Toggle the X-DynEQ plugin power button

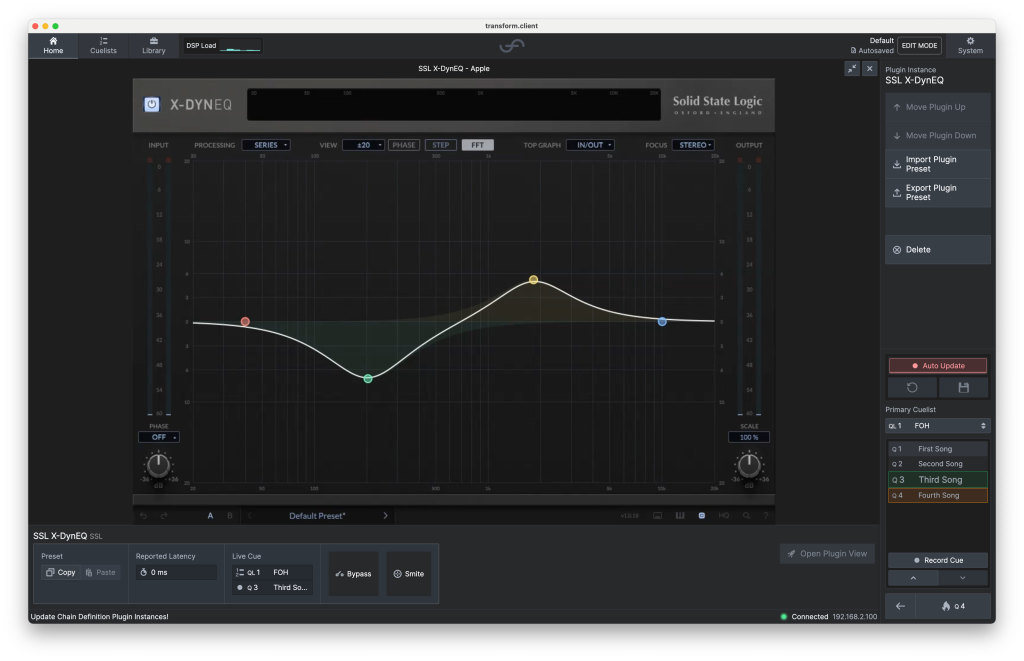click(x=152, y=105)
